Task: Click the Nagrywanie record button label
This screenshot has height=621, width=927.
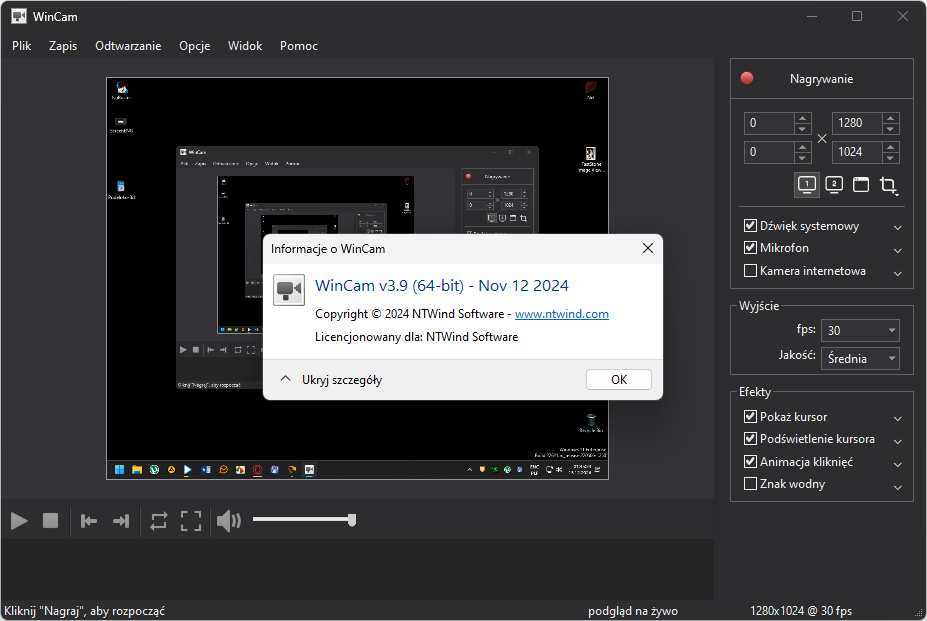Action: pyautogui.click(x=821, y=79)
